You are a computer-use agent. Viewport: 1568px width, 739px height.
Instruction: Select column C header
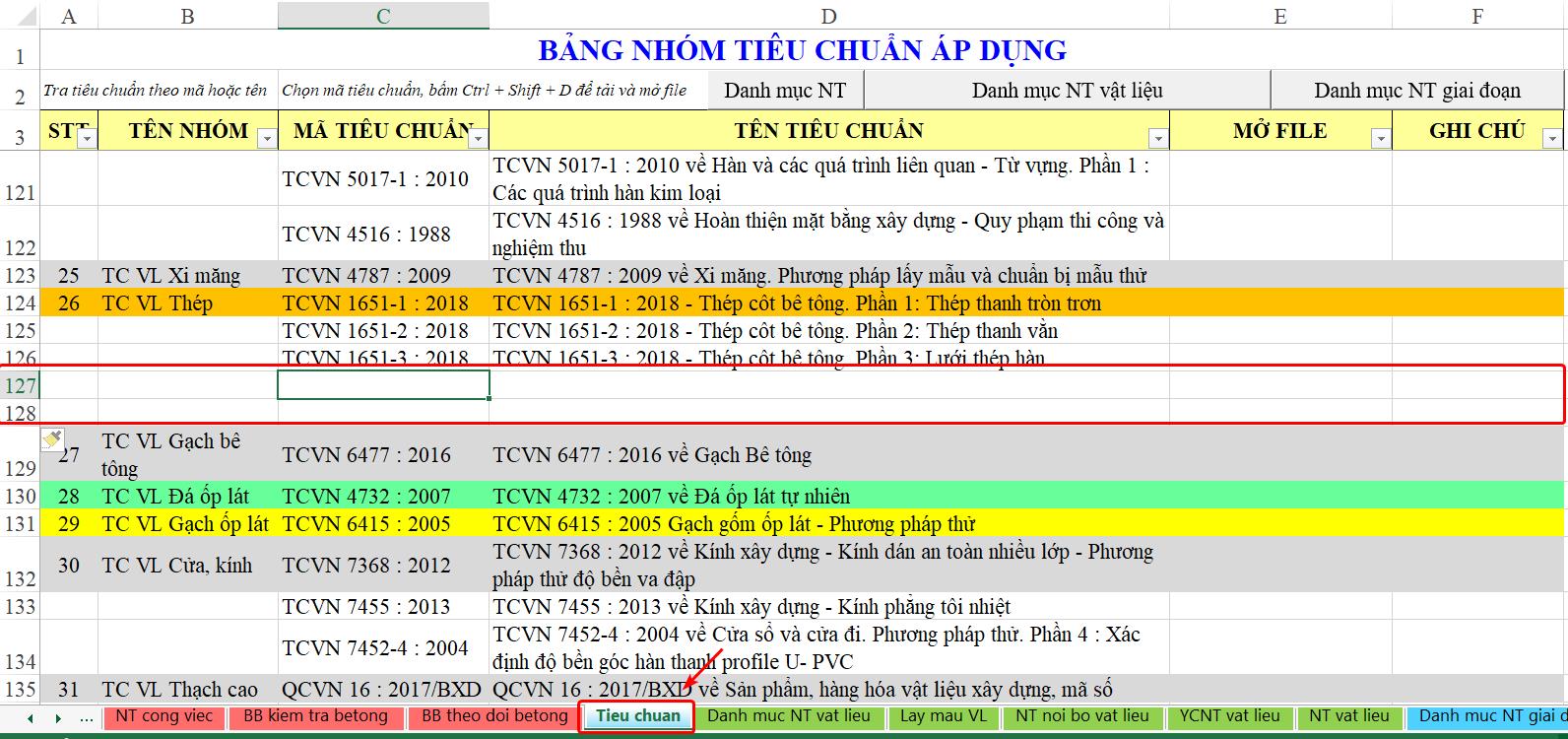tap(383, 16)
